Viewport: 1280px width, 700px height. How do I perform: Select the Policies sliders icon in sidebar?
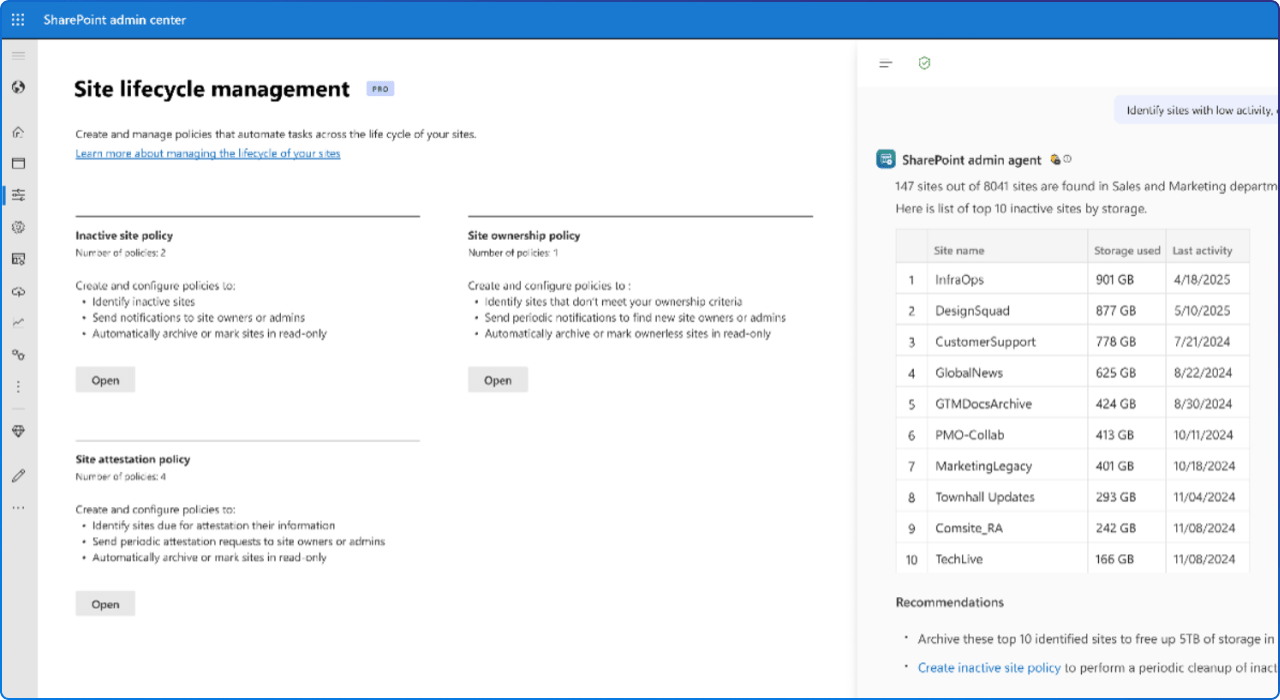coord(18,195)
